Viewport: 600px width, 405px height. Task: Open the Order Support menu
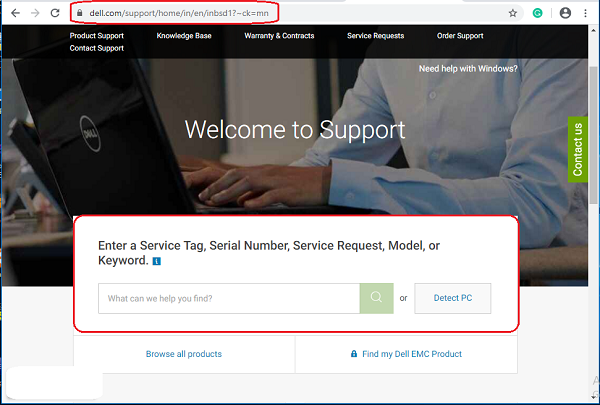(460, 36)
